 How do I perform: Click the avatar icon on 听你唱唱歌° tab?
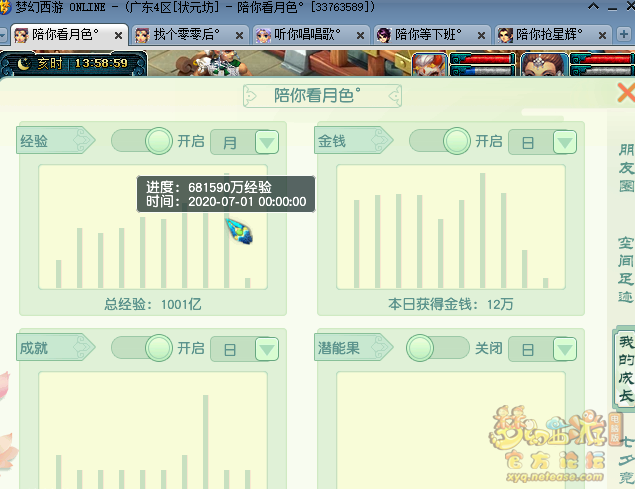263,36
